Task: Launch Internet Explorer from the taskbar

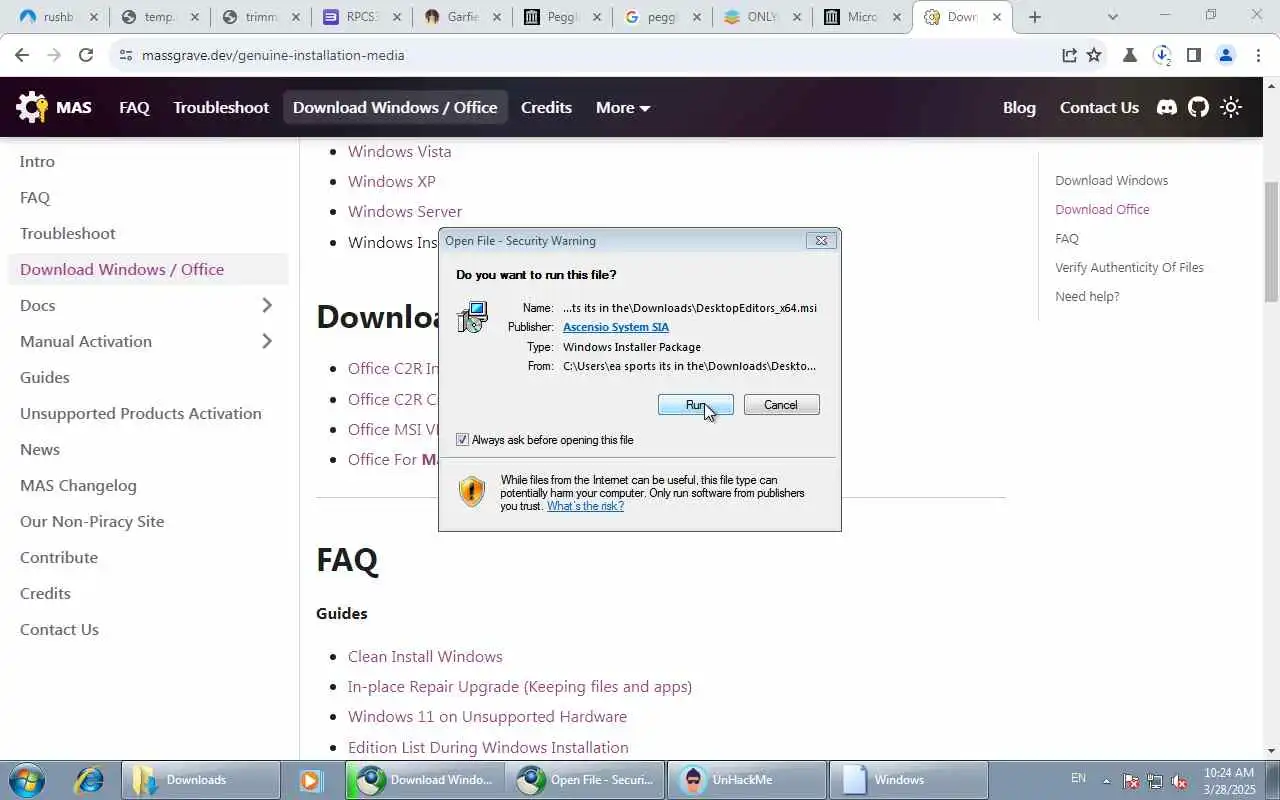Action: point(88,780)
